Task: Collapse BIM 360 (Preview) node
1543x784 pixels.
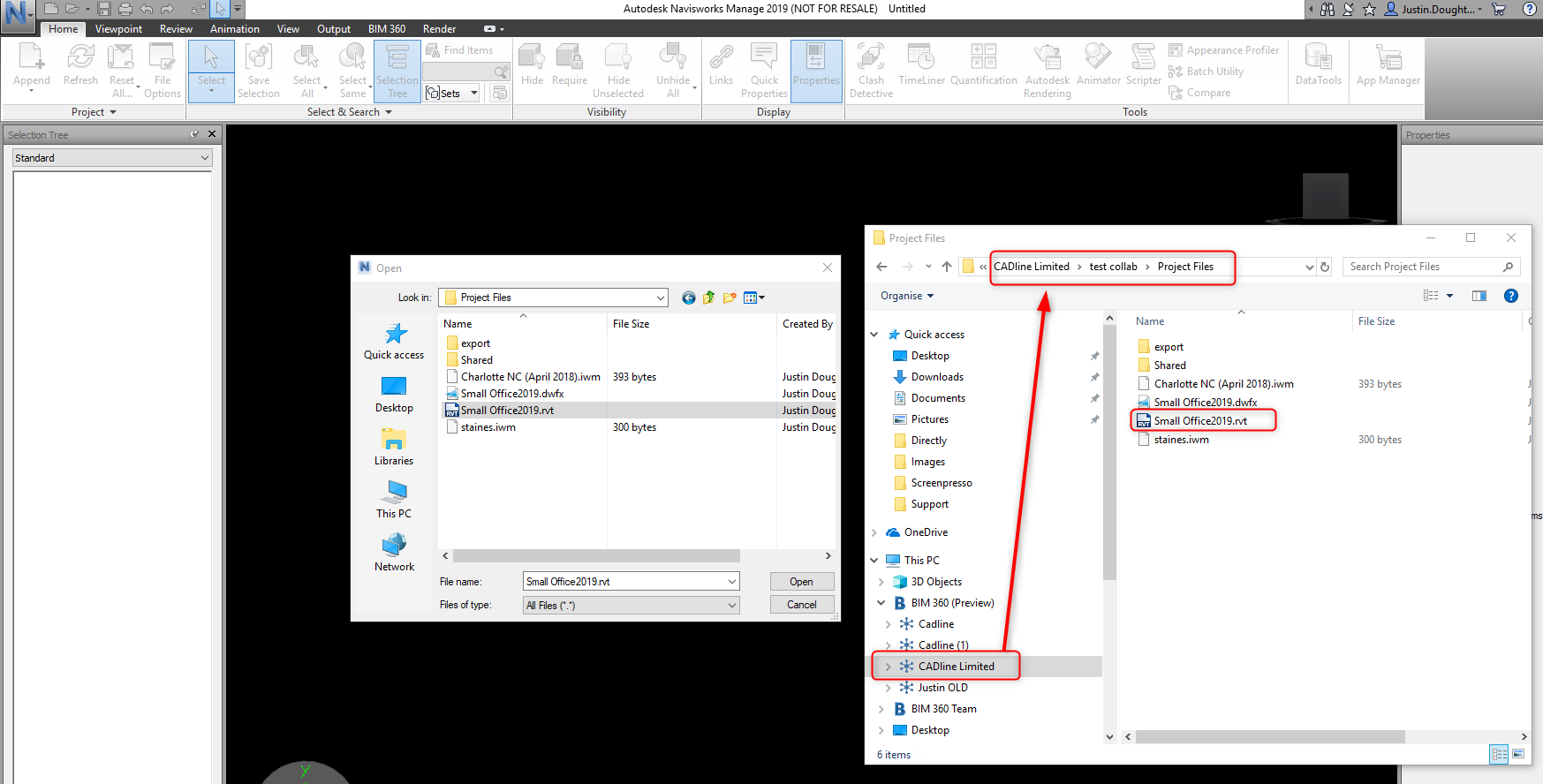Action: (881, 603)
